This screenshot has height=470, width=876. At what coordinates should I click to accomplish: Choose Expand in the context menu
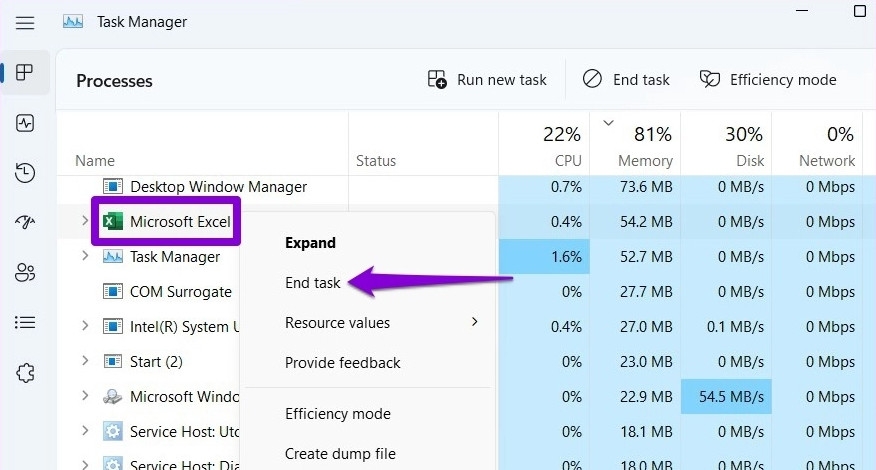point(311,243)
